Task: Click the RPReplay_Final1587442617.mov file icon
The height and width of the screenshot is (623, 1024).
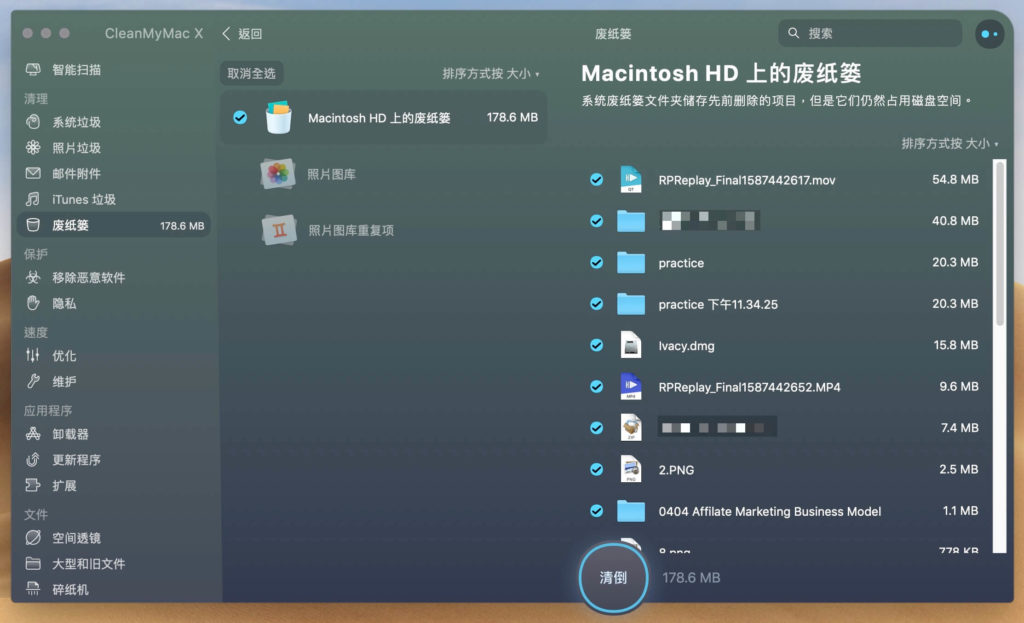Action: click(631, 180)
